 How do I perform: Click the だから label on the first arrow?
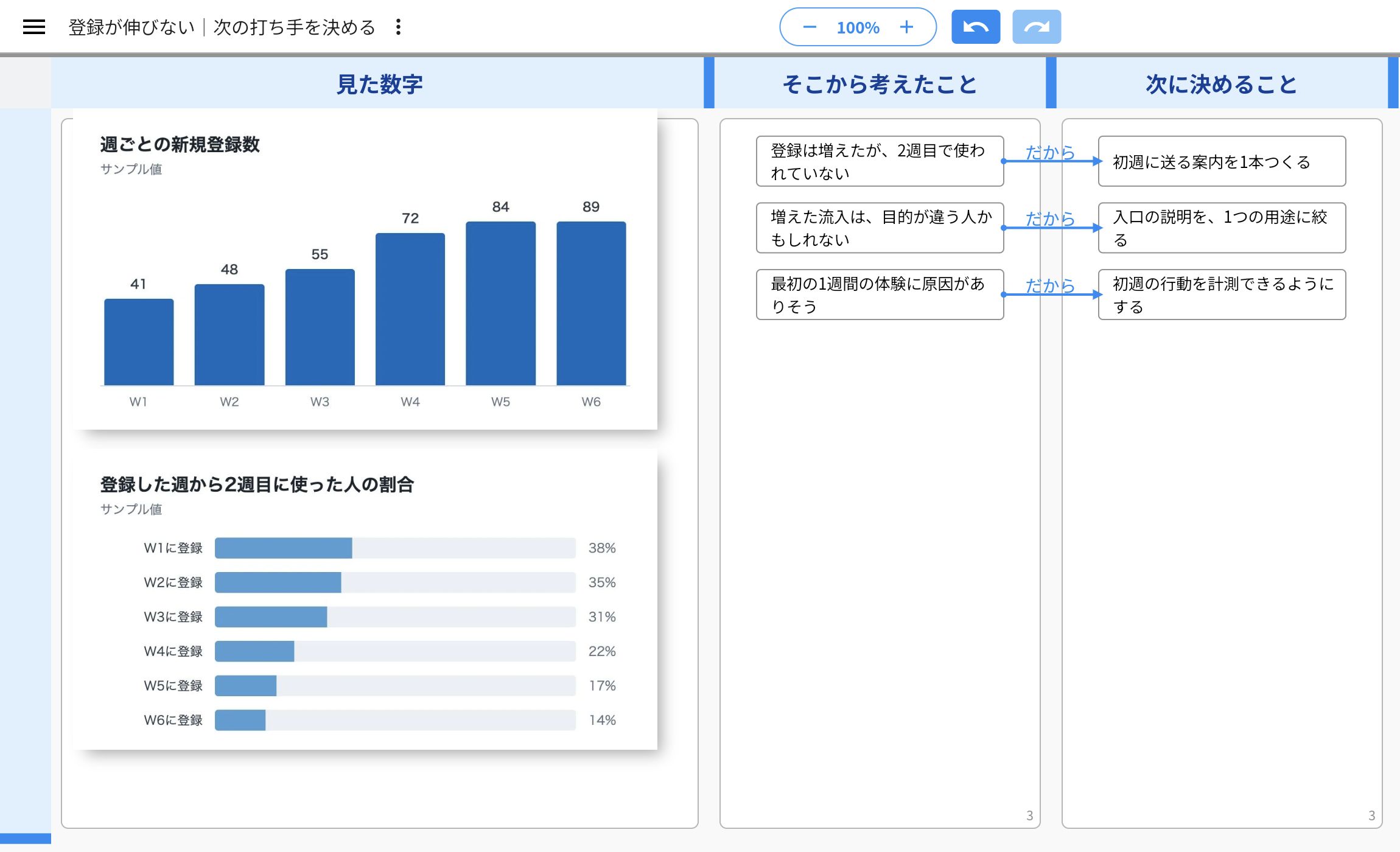(1050, 152)
